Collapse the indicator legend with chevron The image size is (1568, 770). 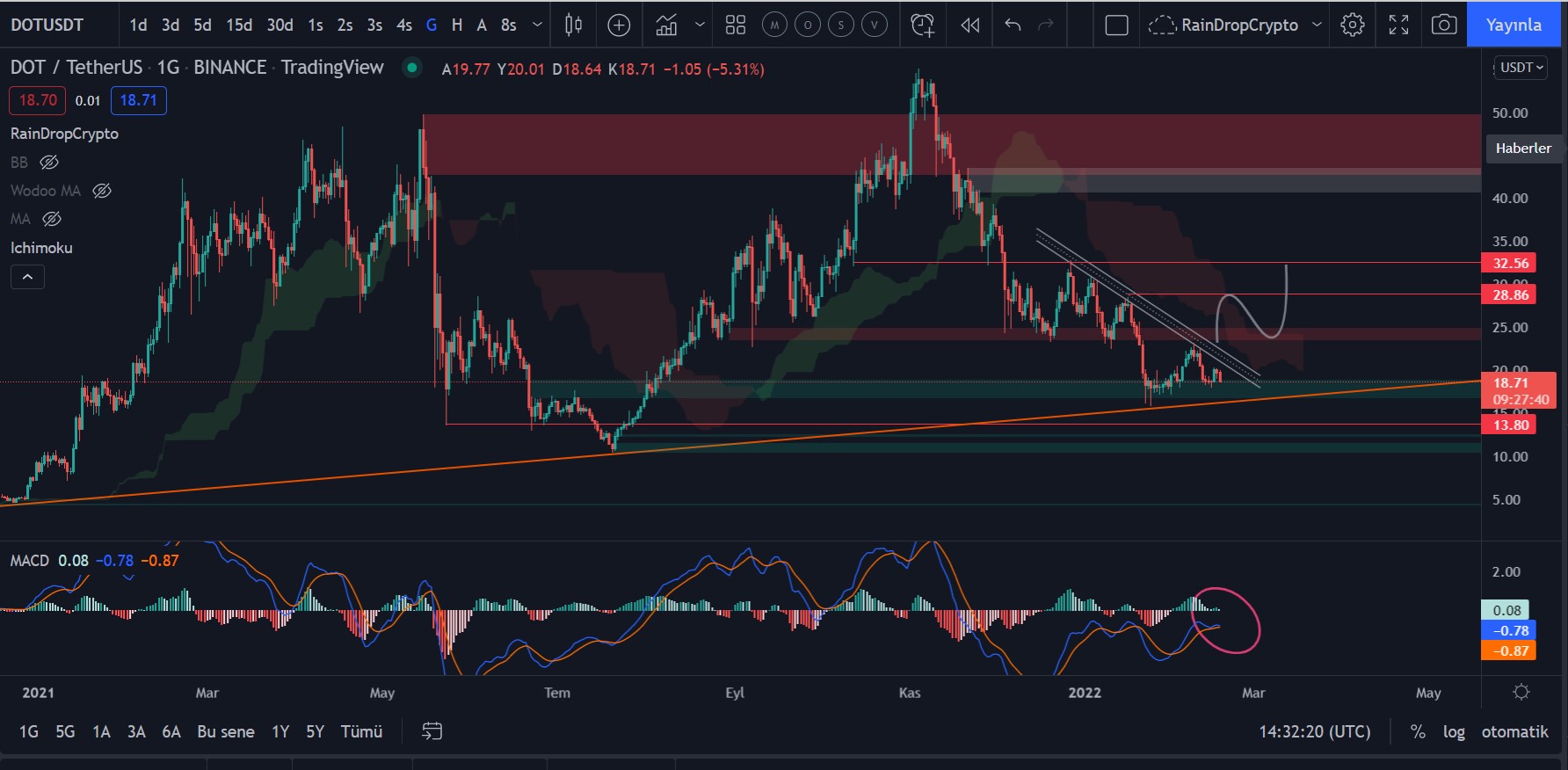click(27, 277)
